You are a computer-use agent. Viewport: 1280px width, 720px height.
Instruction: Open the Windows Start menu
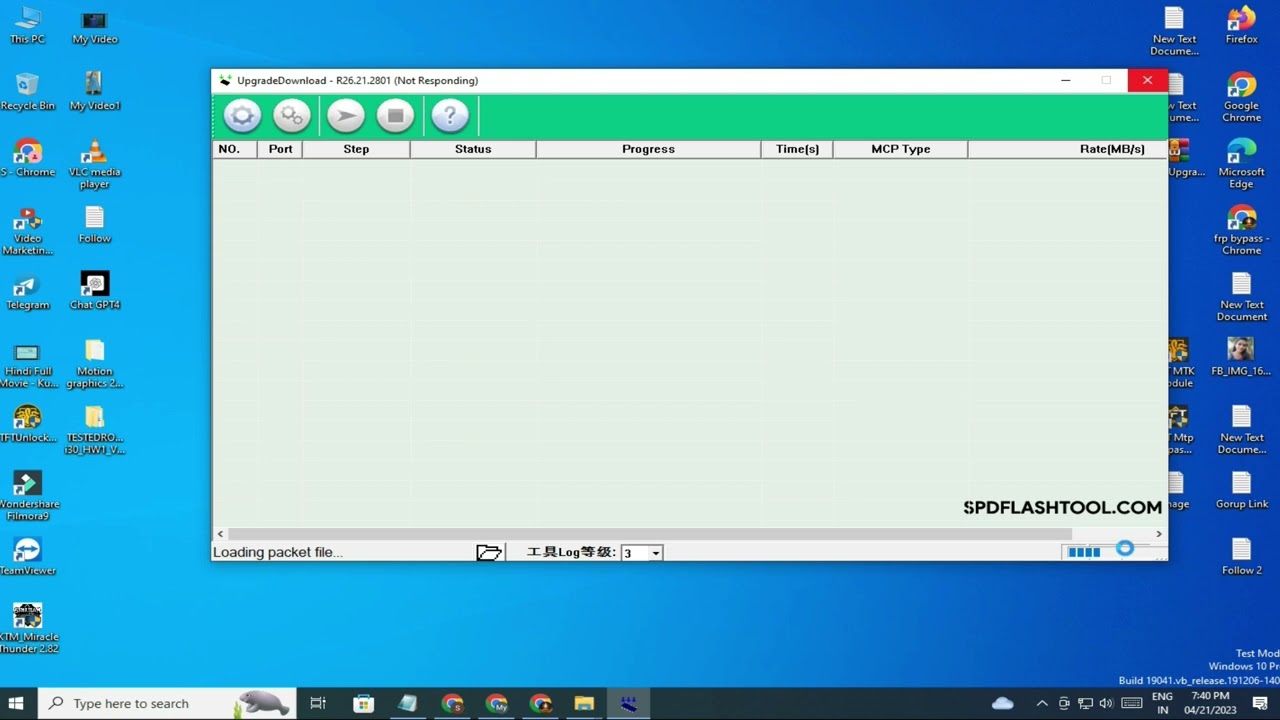point(16,704)
